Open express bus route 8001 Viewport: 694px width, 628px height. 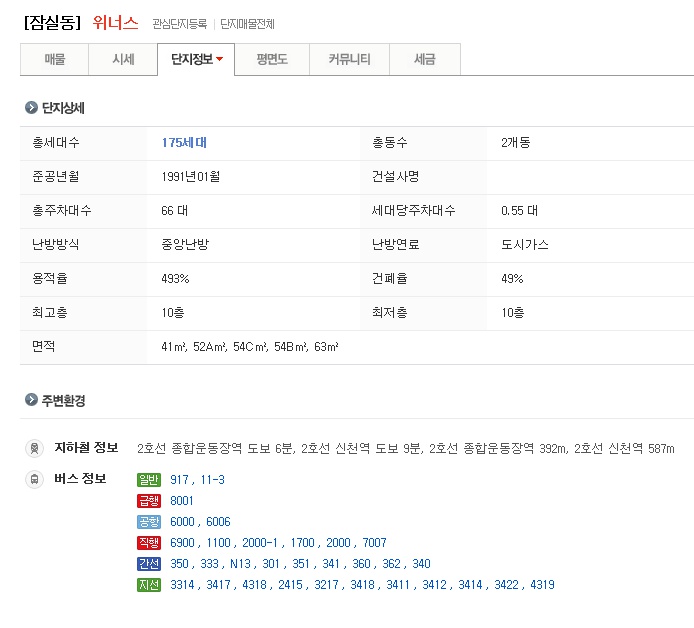(x=182, y=501)
